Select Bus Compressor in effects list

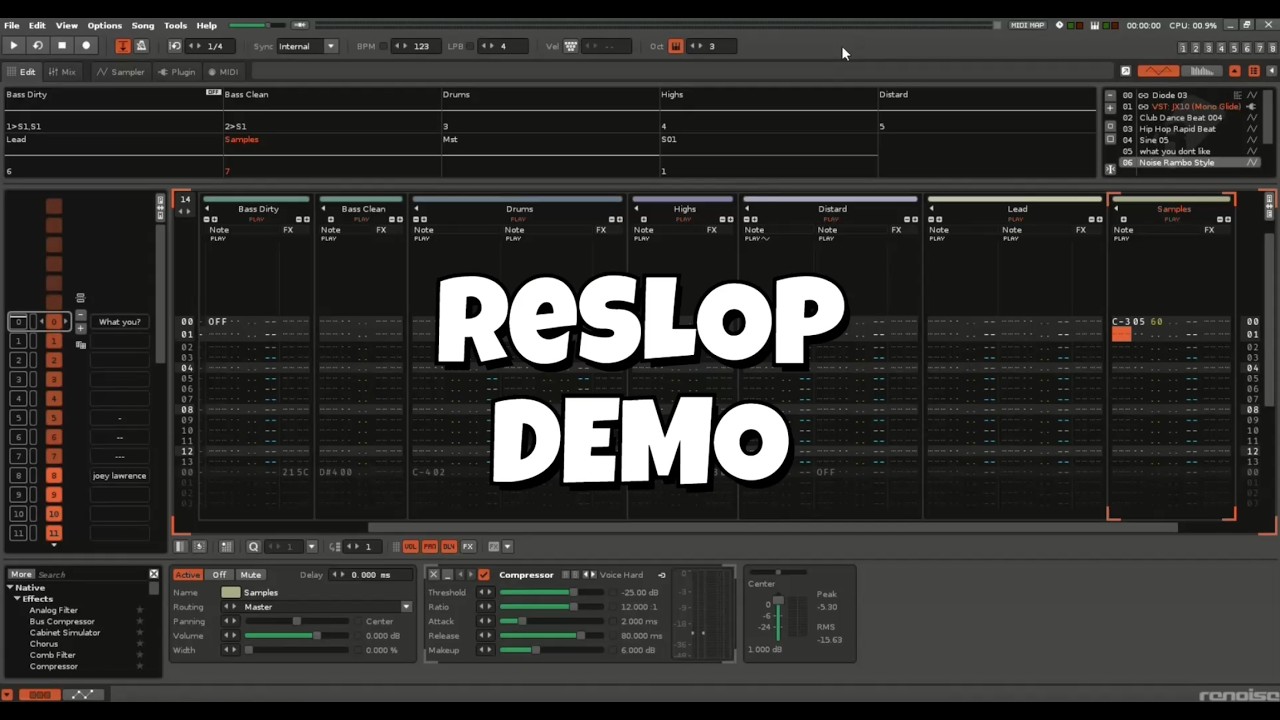coord(62,622)
